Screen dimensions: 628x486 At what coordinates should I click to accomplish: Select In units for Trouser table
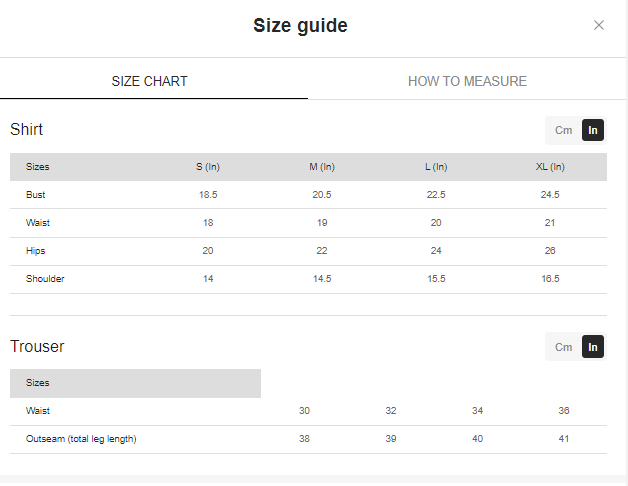coord(593,347)
